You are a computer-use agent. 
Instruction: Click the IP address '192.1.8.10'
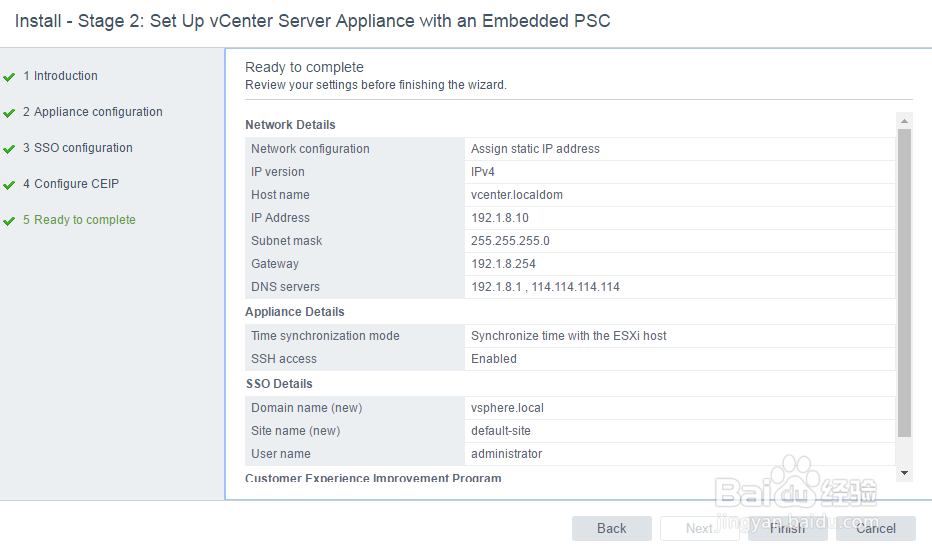click(x=500, y=218)
